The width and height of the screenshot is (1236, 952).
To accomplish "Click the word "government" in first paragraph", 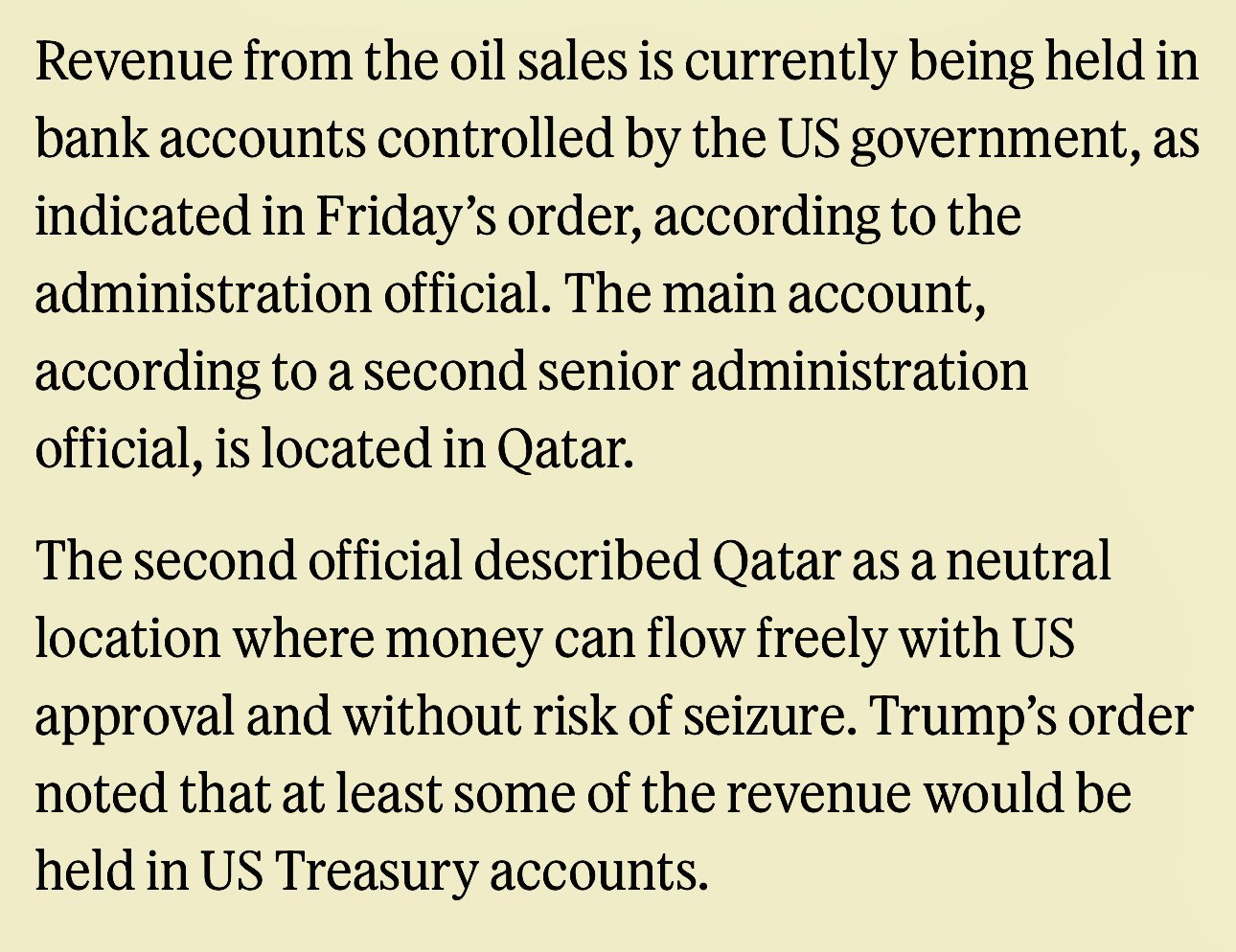I will (x=994, y=141).
